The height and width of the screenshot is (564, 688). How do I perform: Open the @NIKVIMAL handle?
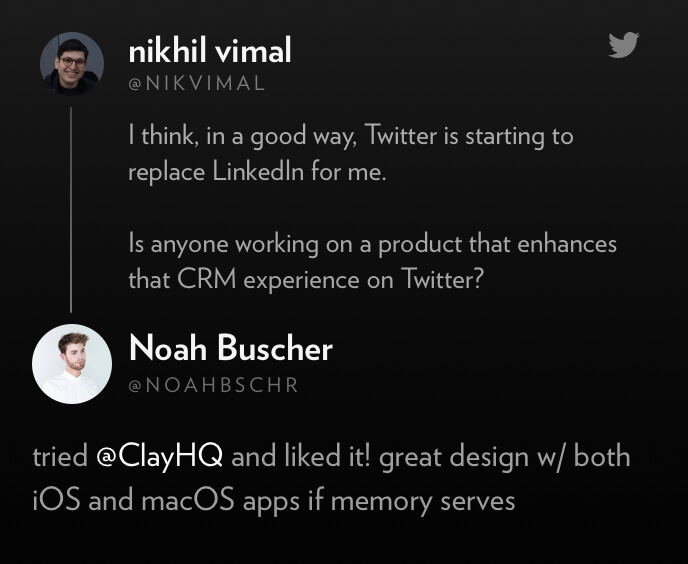coord(196,84)
